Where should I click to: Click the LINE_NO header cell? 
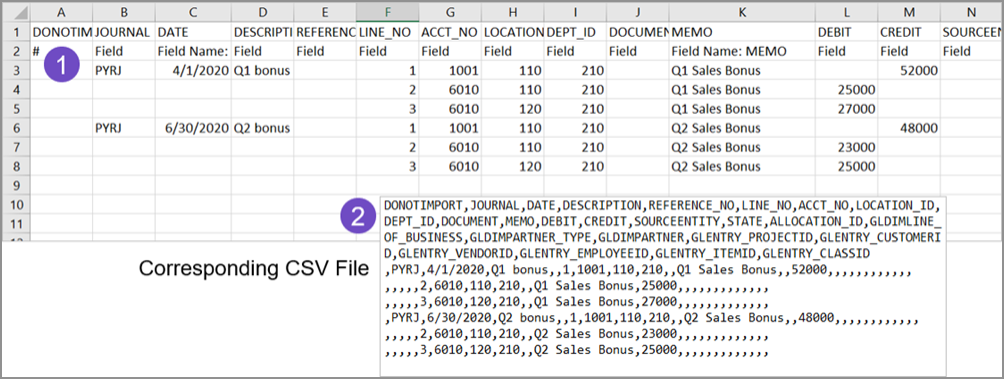click(388, 31)
